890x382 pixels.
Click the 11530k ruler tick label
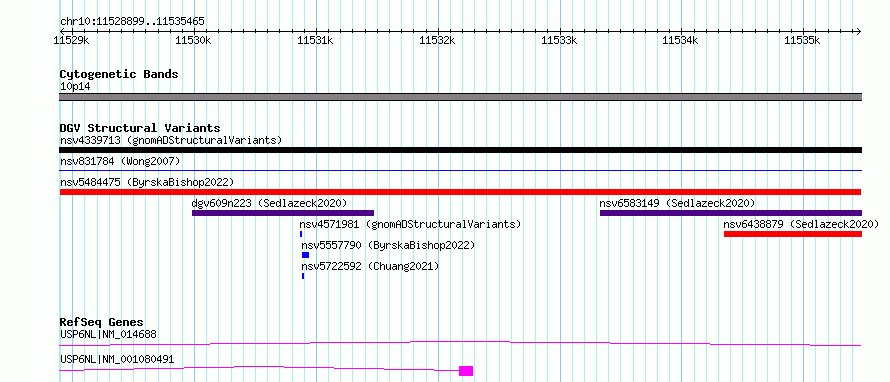click(194, 40)
